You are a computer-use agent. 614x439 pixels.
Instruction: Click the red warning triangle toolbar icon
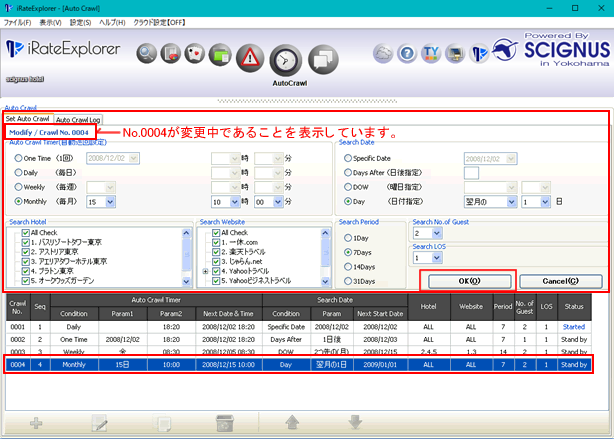(x=250, y=54)
